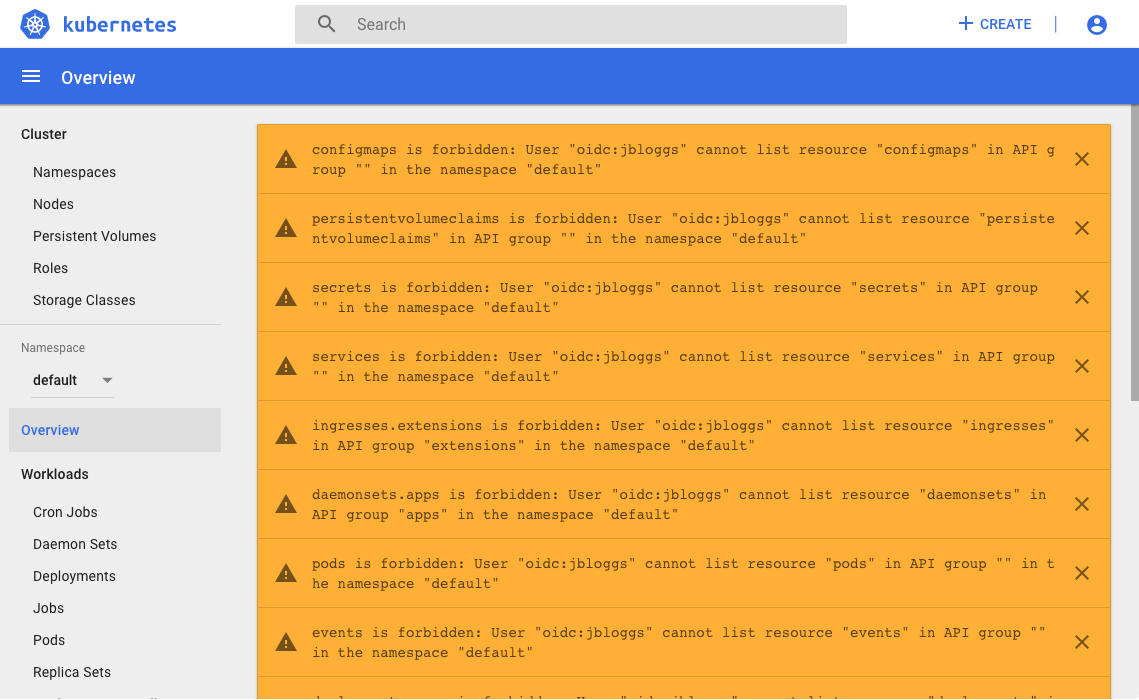Click the warning icon on the secrets alert
This screenshot has width=1139, height=700.
[x=286, y=297]
